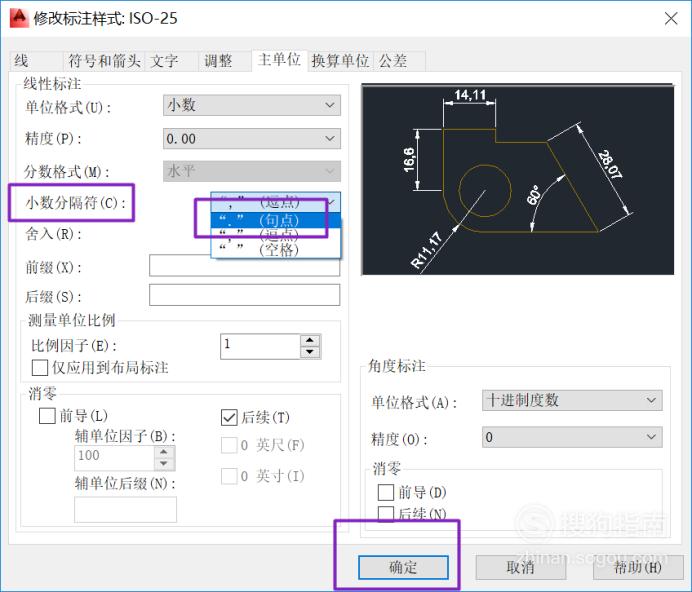Choose the 空格 separator option

276,250
